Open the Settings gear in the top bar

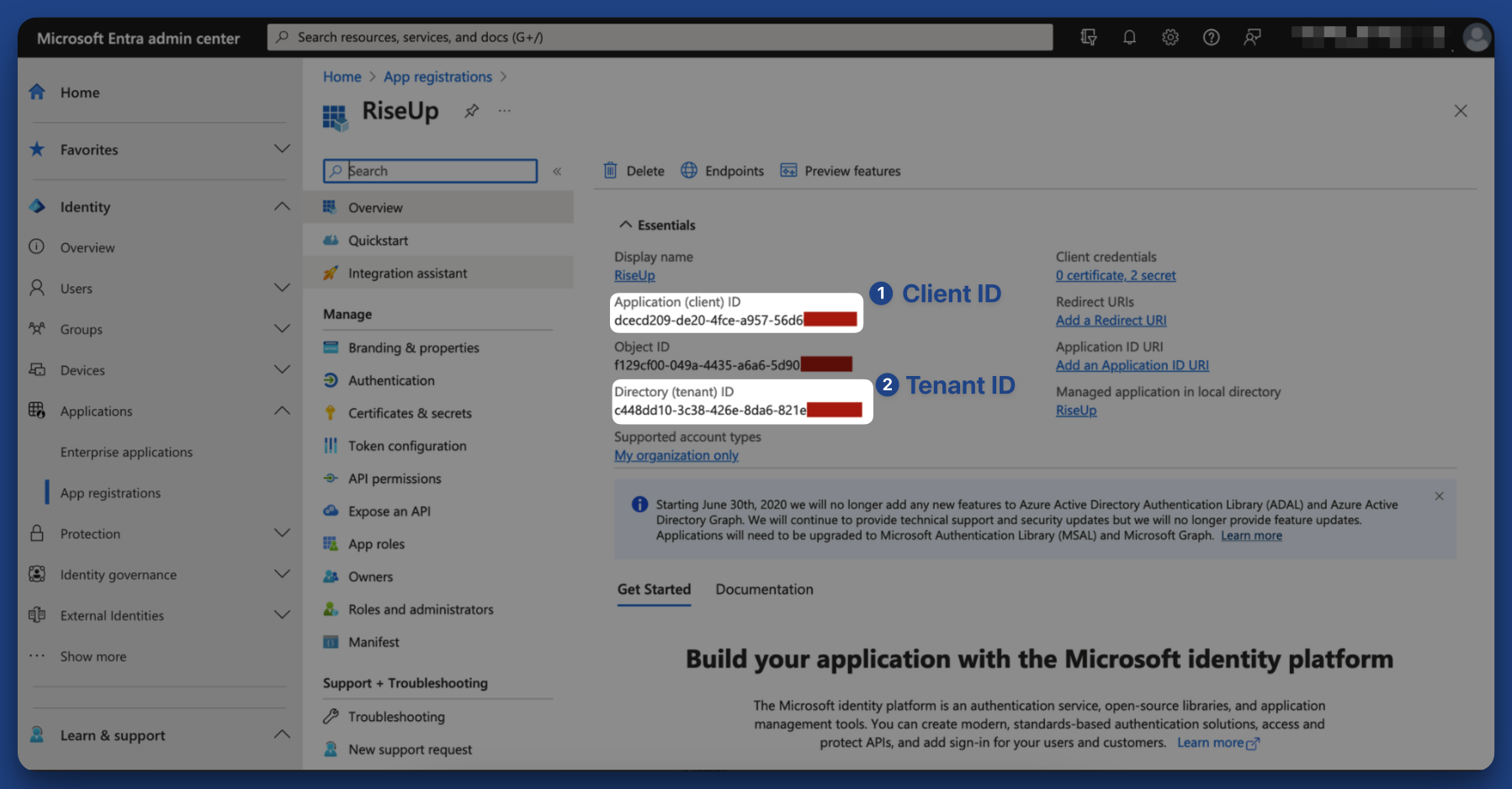click(x=1170, y=37)
